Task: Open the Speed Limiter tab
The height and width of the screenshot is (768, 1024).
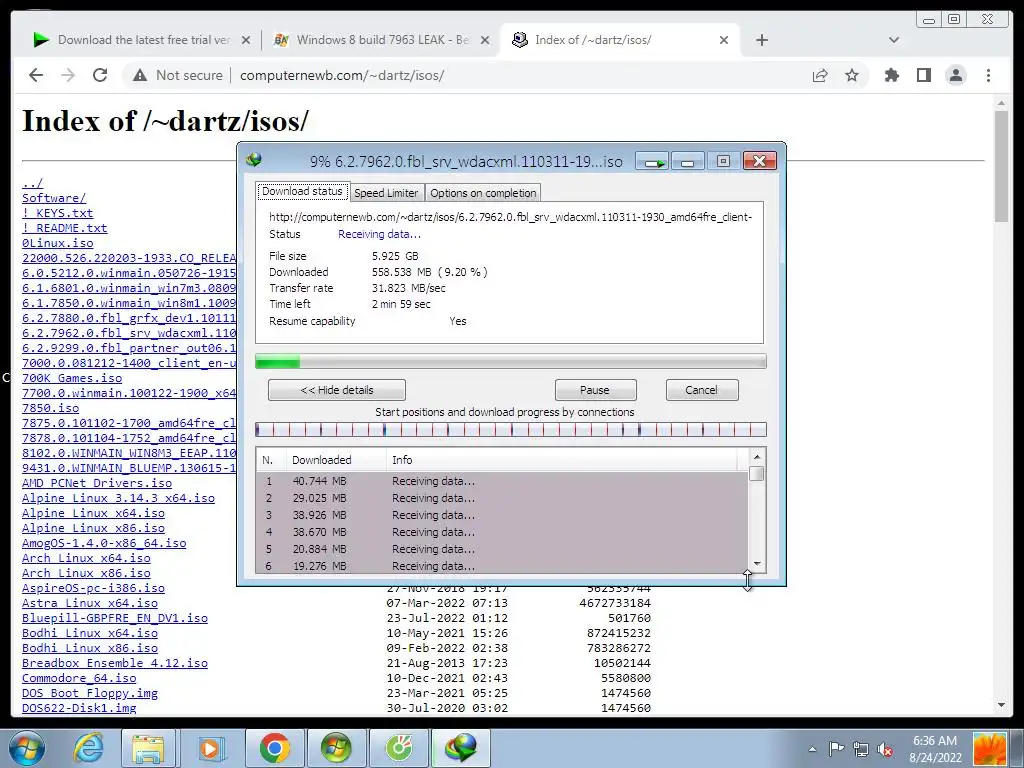Action: point(386,193)
